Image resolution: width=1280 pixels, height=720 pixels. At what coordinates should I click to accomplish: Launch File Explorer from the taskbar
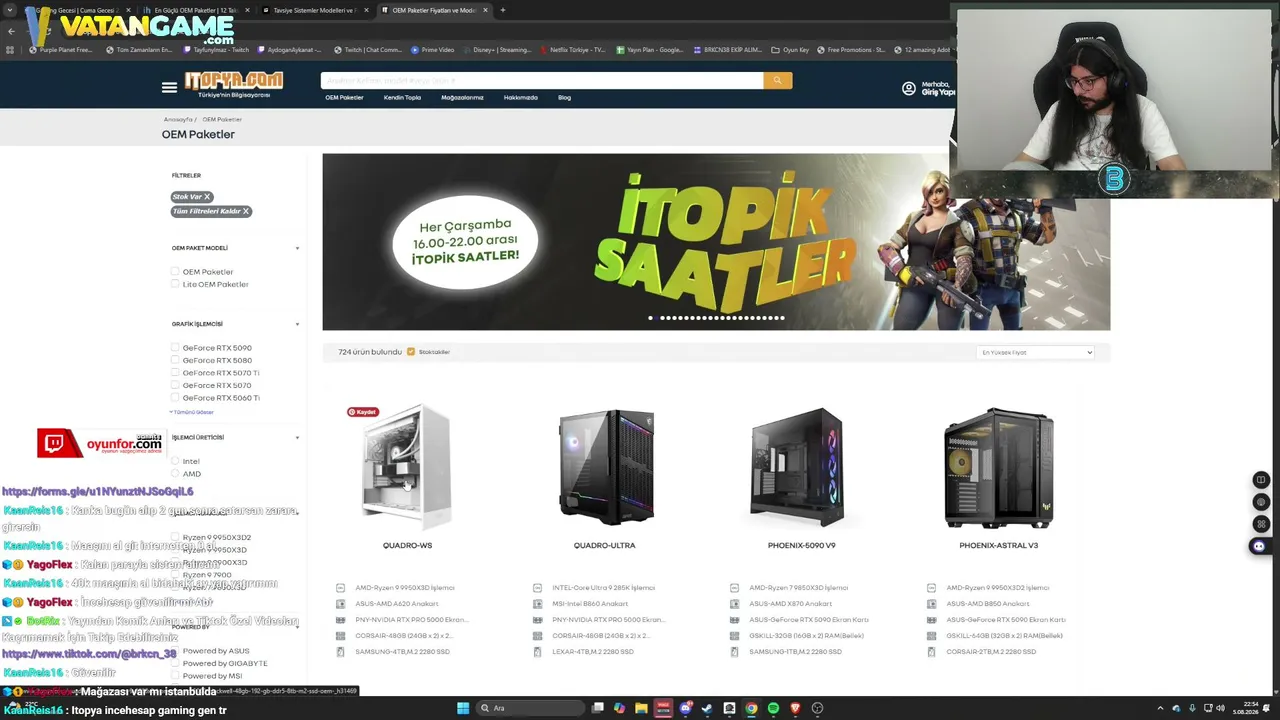(641, 708)
